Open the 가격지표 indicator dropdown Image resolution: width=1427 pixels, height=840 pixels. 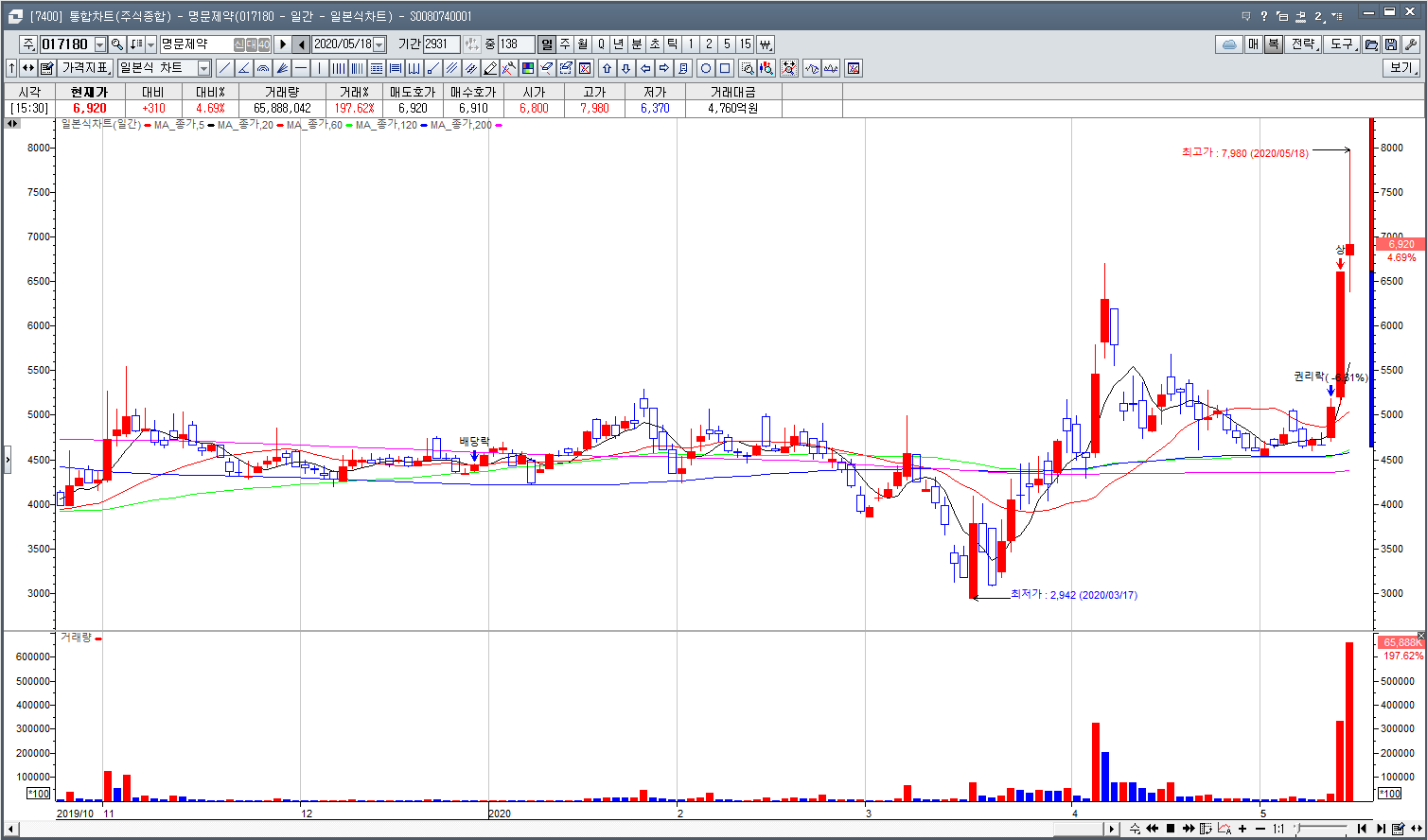(x=85, y=68)
